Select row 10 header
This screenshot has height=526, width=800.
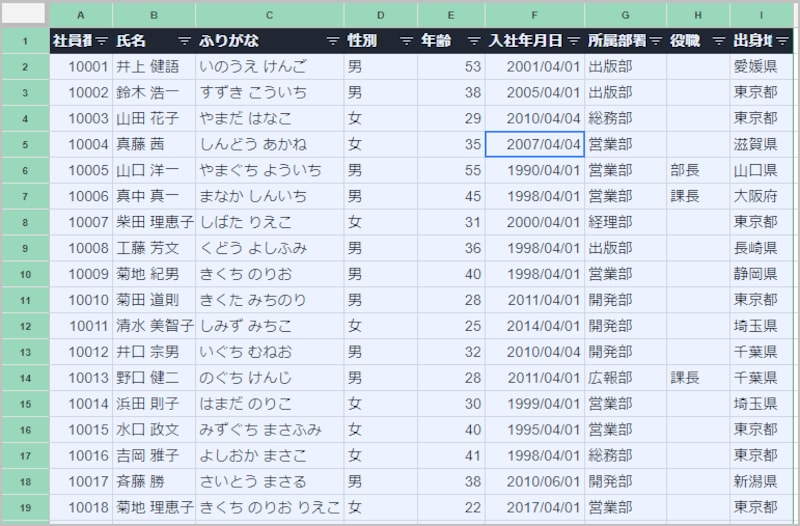(x=26, y=274)
